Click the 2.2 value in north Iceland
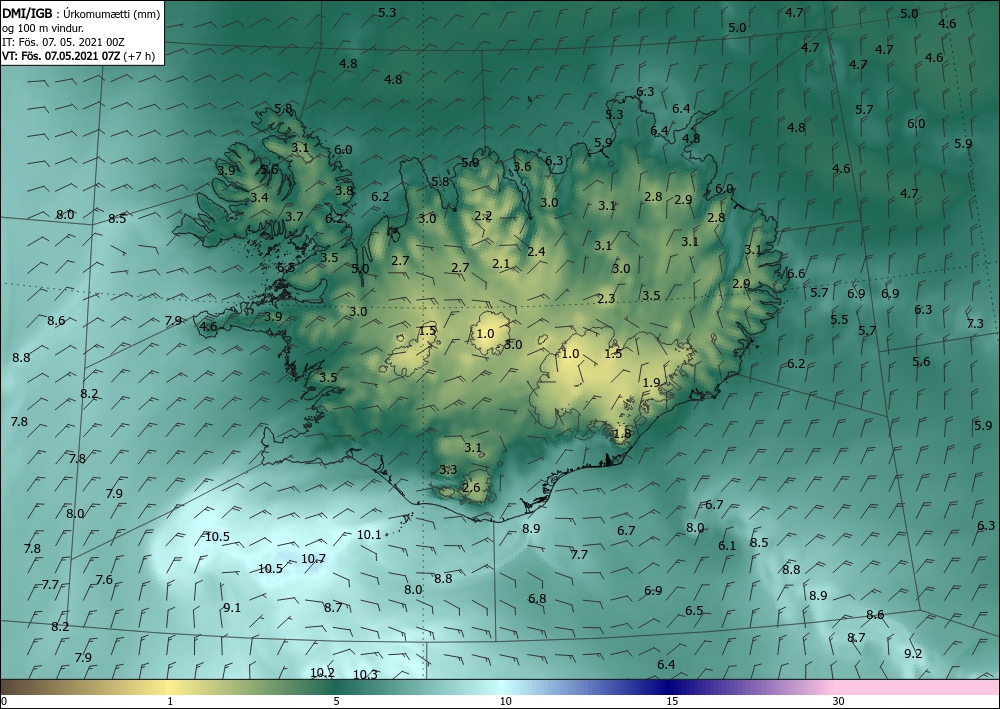 click(x=483, y=216)
